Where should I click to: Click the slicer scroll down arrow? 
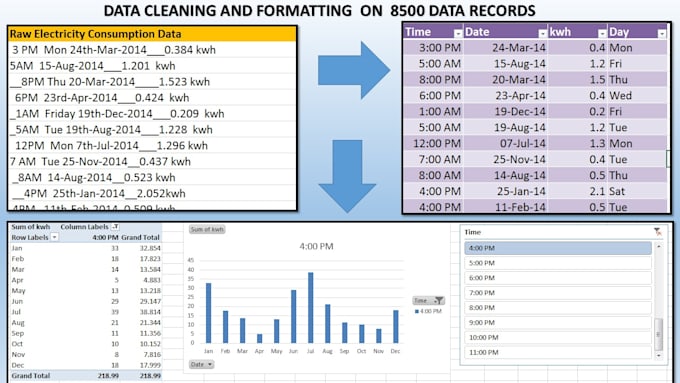[x=659, y=355]
